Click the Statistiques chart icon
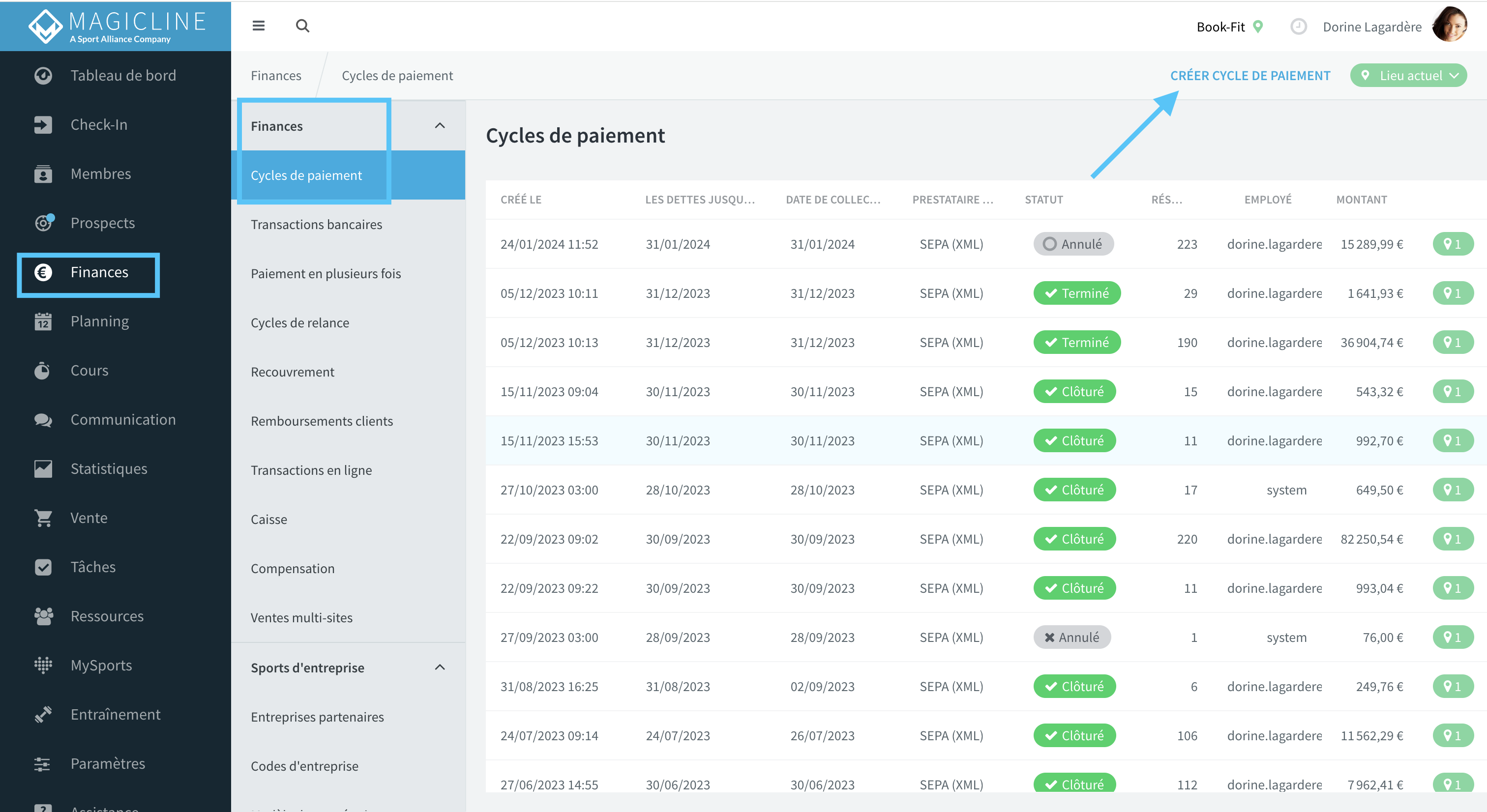The width and height of the screenshot is (1487, 812). [43, 468]
